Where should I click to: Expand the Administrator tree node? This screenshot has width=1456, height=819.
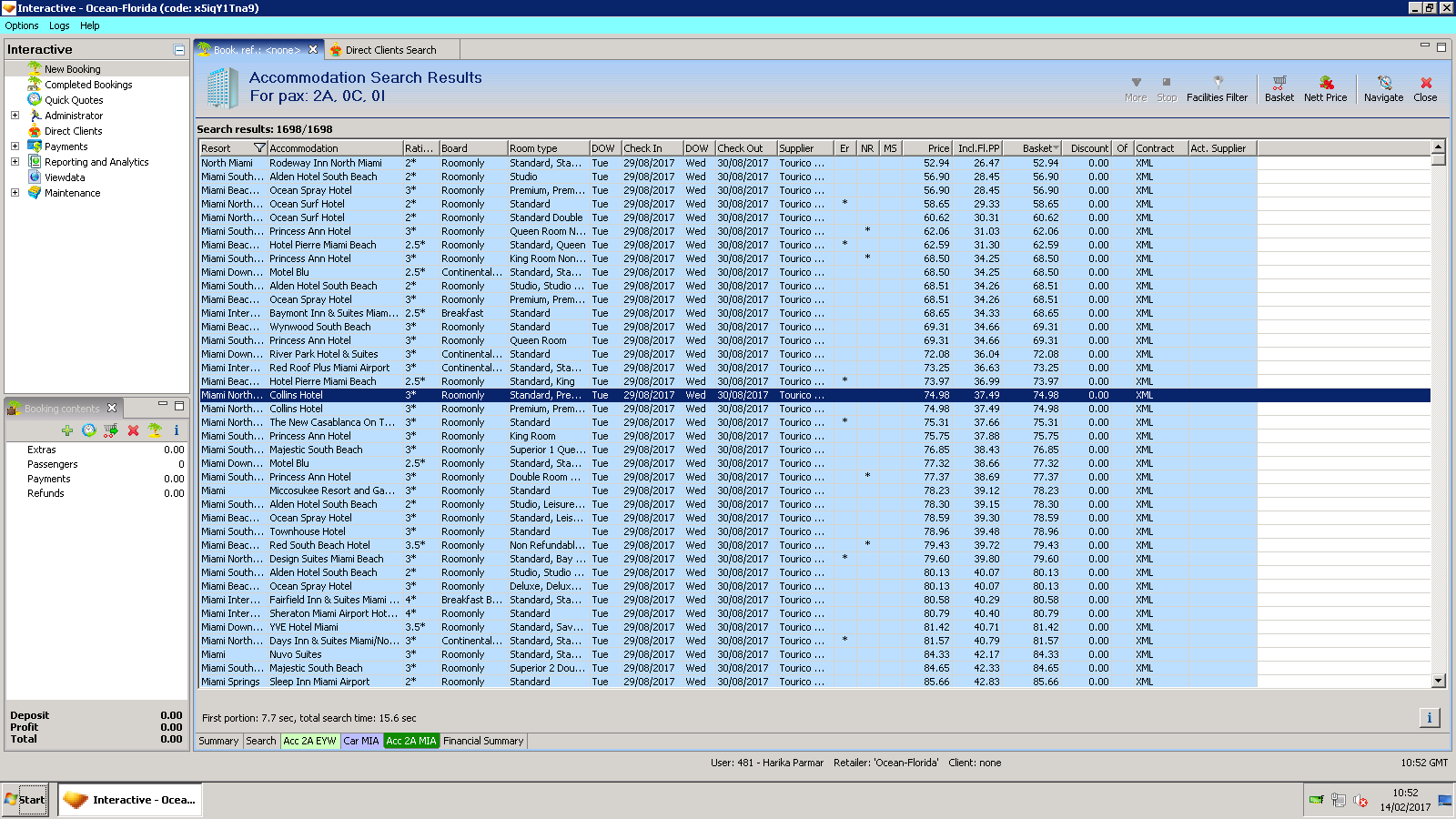(x=15, y=116)
